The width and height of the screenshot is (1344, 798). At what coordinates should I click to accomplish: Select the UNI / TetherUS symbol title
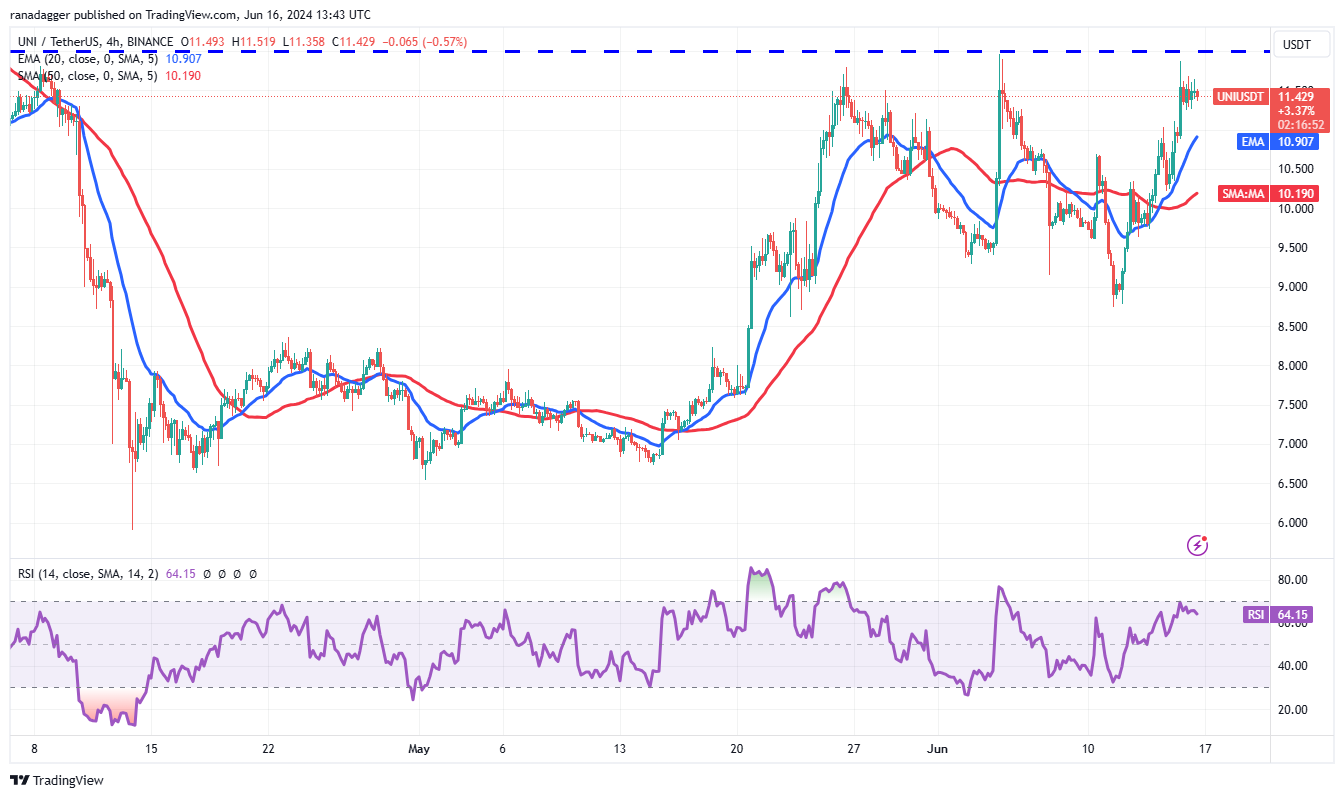[x=57, y=41]
